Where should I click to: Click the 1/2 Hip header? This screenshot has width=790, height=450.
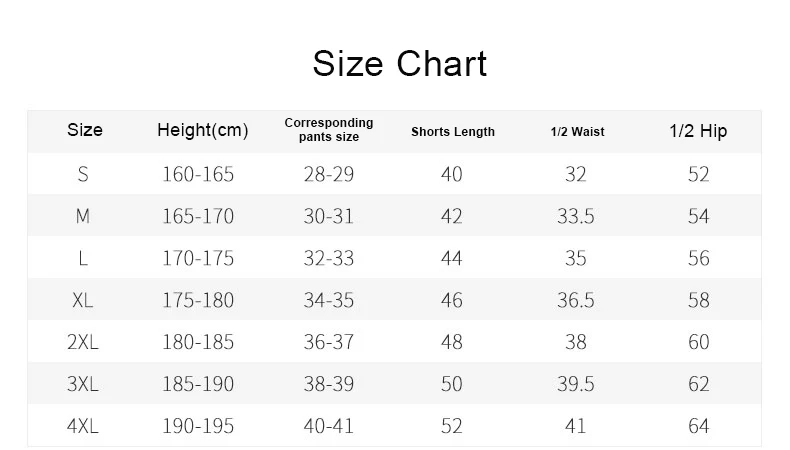tap(698, 131)
